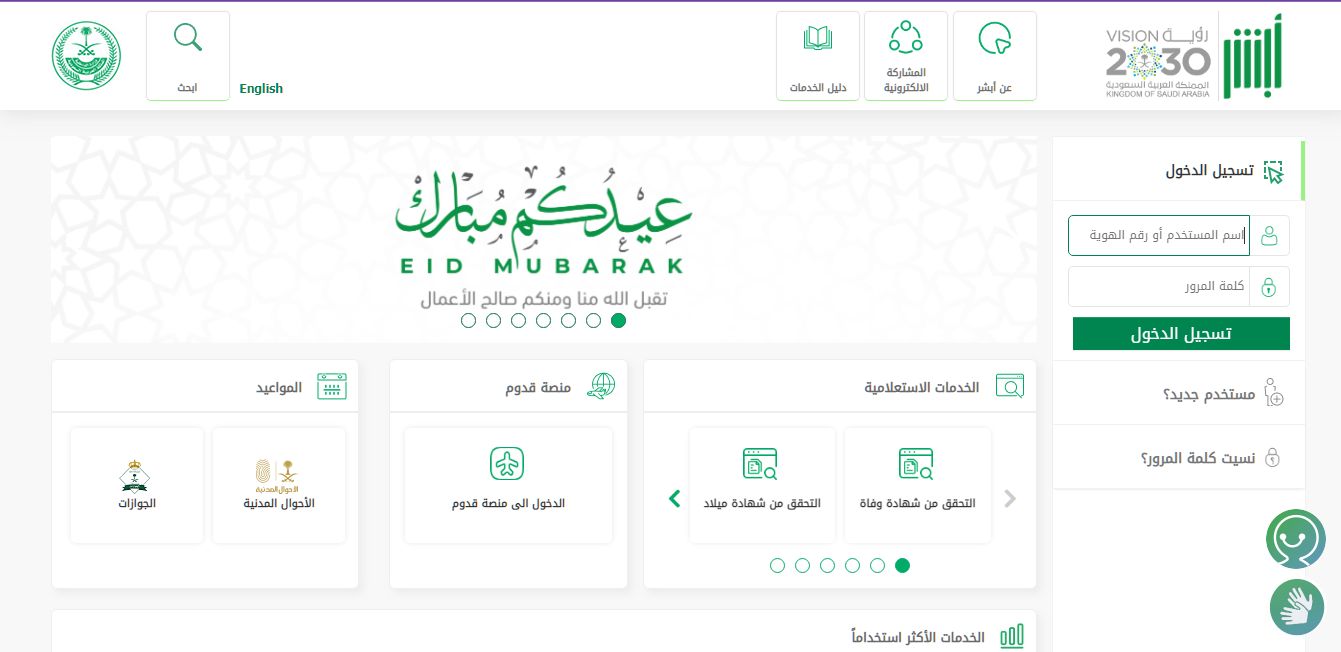Viewport: 1341px width, 652px height.
Task: Select التحقق من شهادة وفاة death certificate verification
Action: click(x=917, y=485)
